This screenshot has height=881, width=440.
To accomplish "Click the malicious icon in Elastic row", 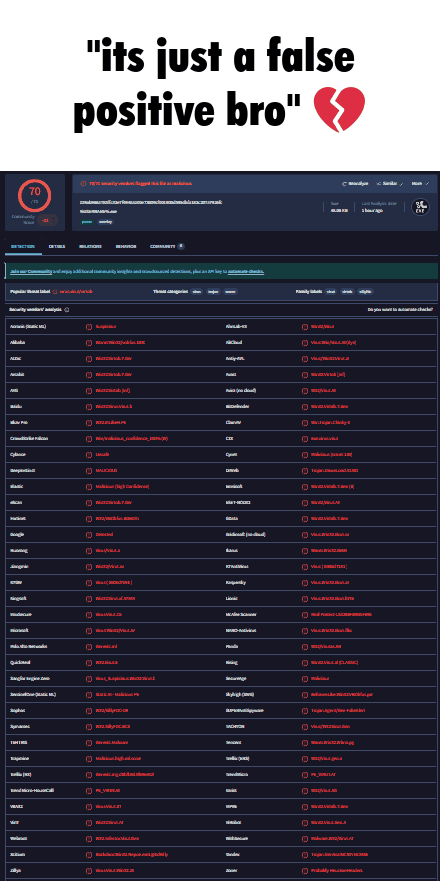I will pos(89,486).
